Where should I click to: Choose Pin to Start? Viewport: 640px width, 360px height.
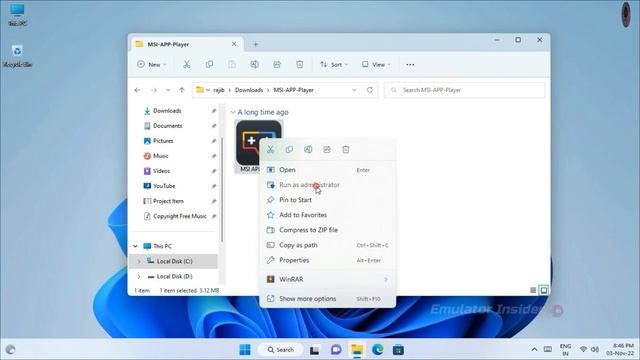tap(327, 200)
